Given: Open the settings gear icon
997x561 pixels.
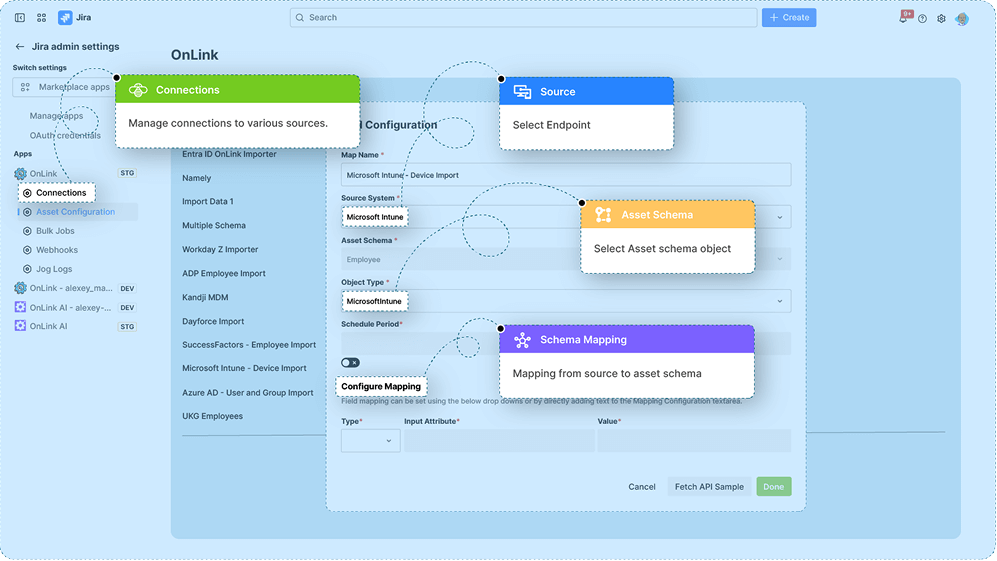Looking at the screenshot, I should click(x=941, y=19).
